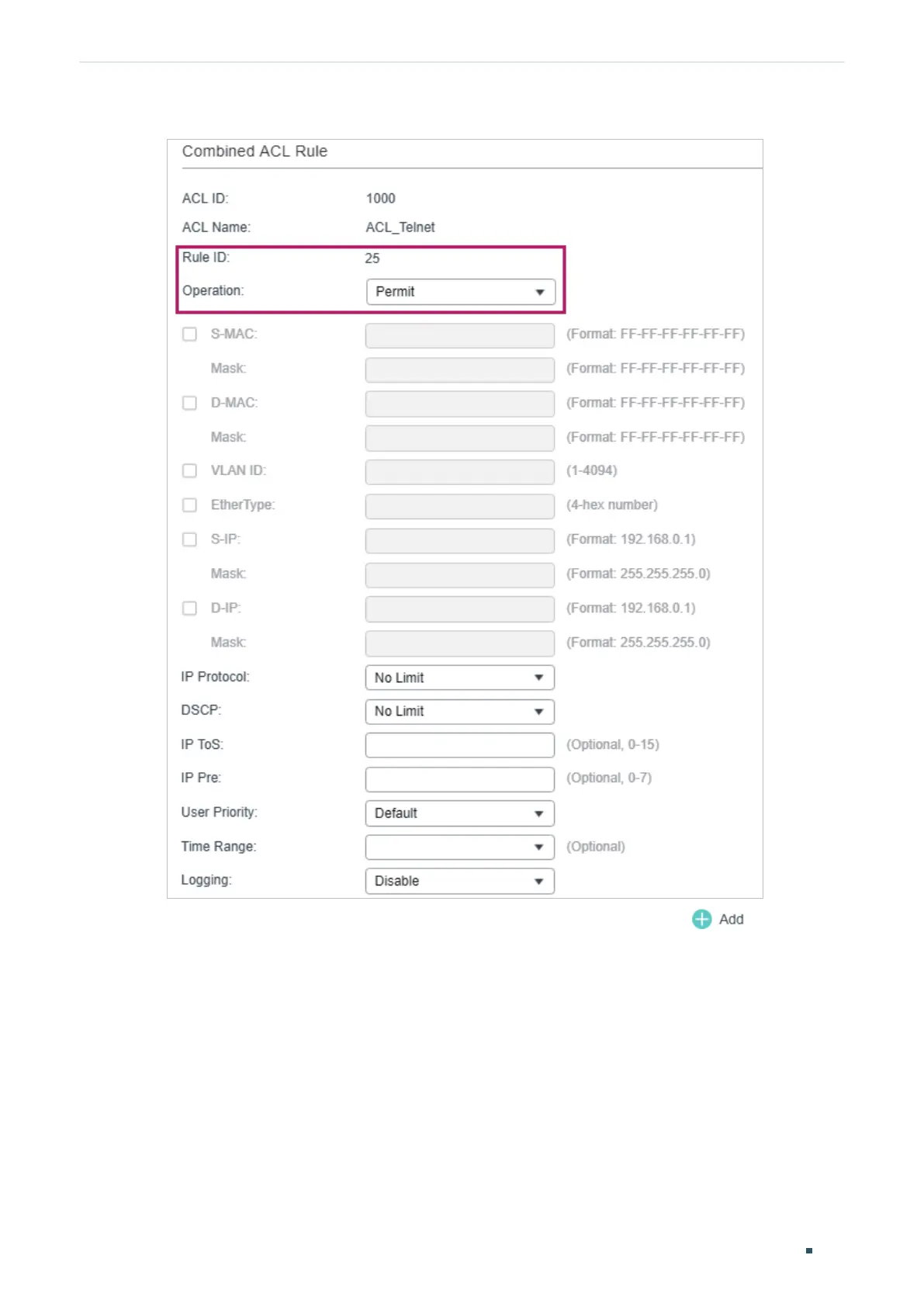Open the IP Protocol dropdown
The image size is (924, 1307).
point(460,678)
